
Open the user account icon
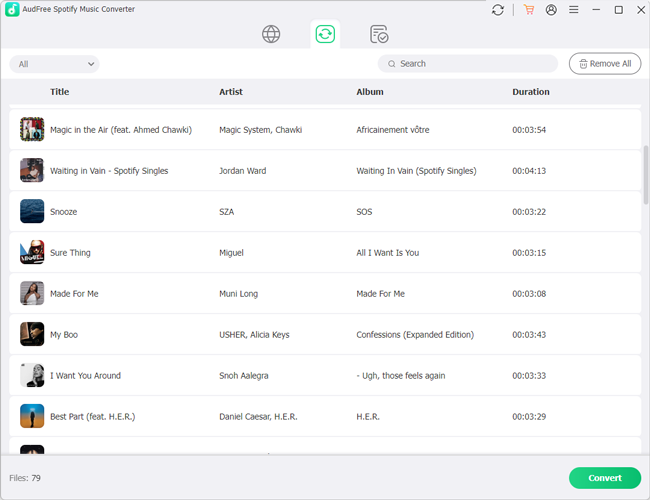click(551, 10)
